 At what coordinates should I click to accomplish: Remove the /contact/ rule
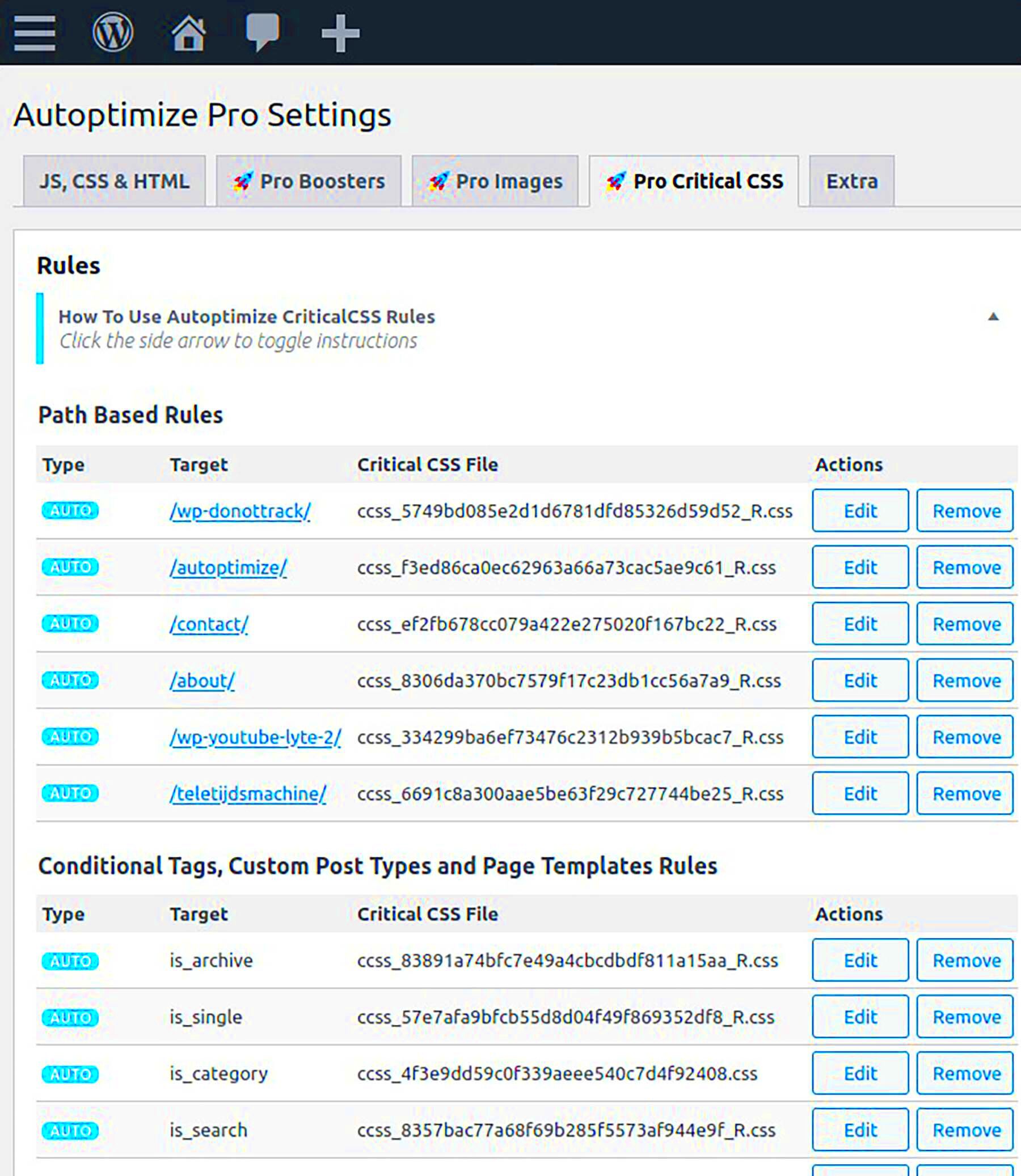pyautogui.click(x=966, y=624)
